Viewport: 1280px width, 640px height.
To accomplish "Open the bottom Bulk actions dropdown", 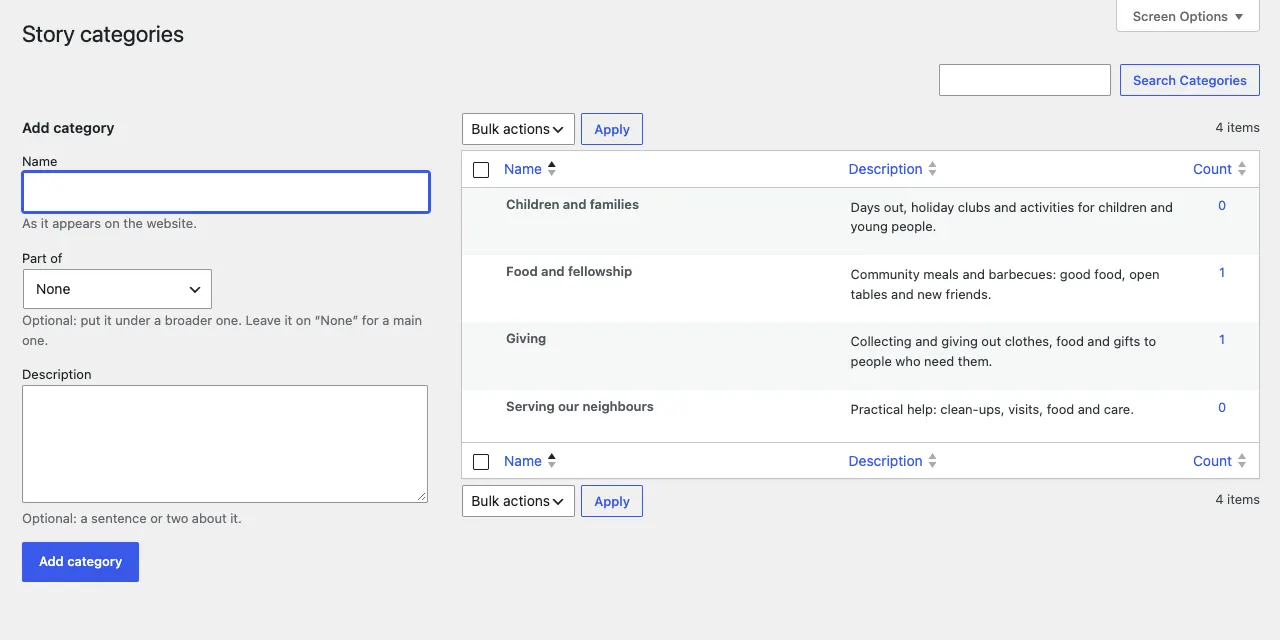I will click(518, 501).
